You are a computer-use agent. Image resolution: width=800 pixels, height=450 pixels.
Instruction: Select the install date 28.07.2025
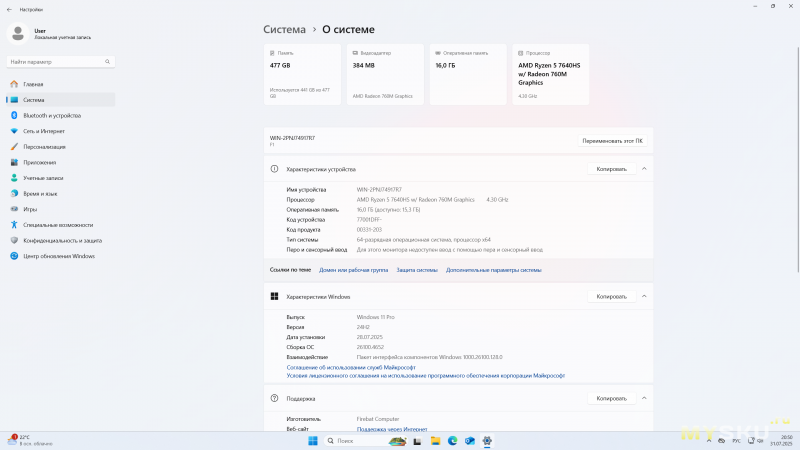click(x=369, y=337)
